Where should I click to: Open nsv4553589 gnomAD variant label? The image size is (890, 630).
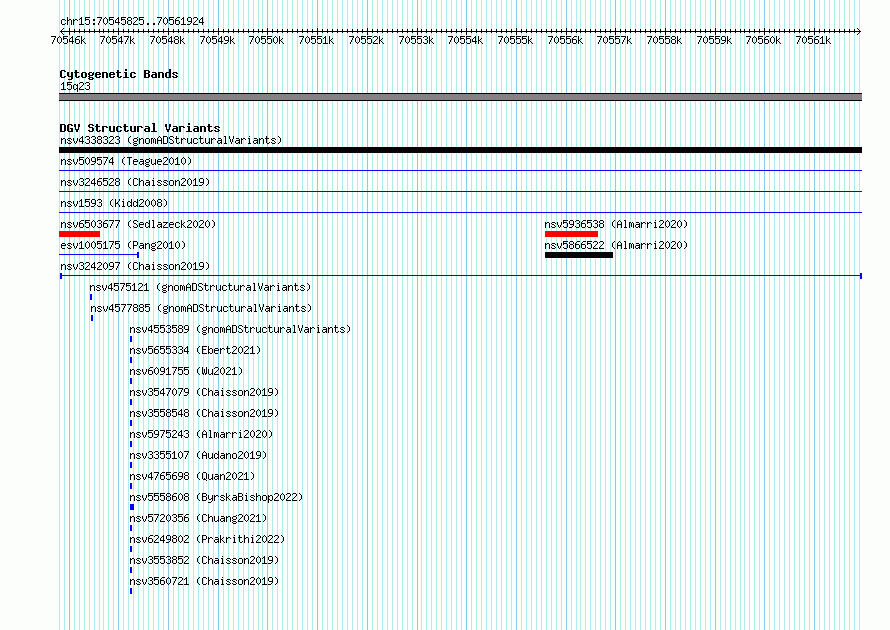(x=240, y=329)
